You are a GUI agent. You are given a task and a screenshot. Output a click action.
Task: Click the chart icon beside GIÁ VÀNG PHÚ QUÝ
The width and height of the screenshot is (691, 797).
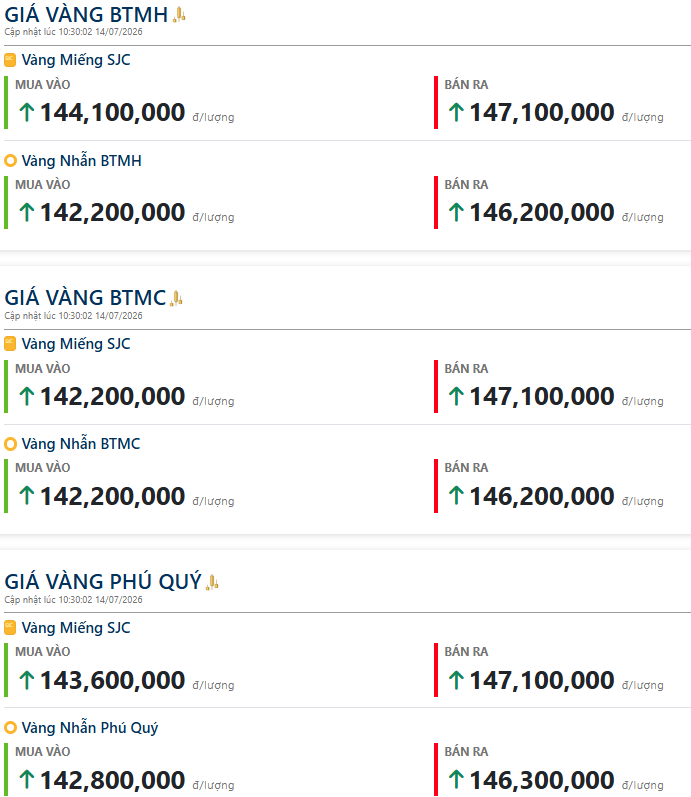pos(212,582)
